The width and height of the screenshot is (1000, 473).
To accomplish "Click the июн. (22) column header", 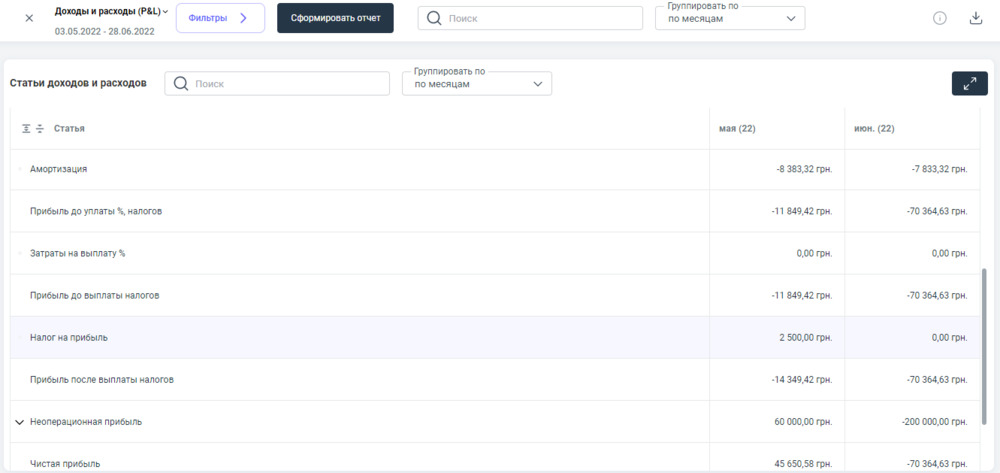I will pos(874,129).
